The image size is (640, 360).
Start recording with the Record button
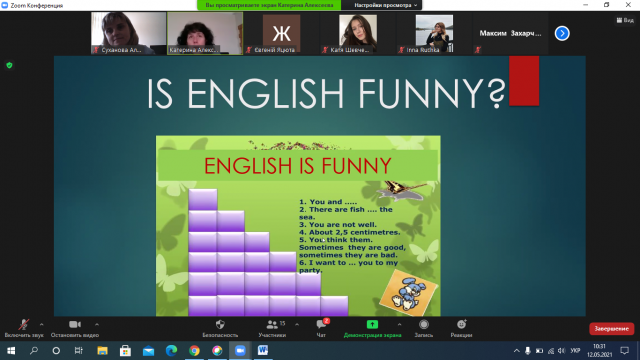(424, 328)
